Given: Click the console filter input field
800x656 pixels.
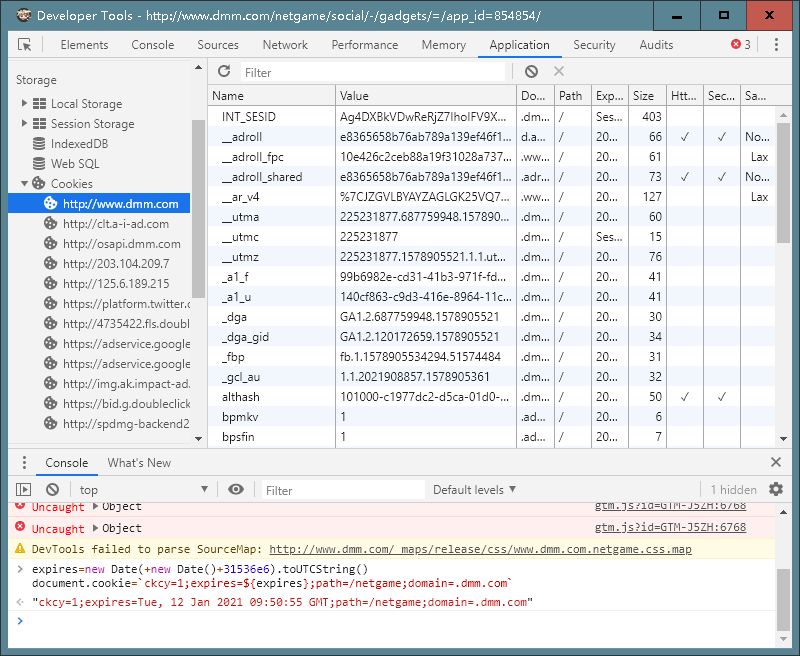Looking at the screenshot, I should 343,490.
